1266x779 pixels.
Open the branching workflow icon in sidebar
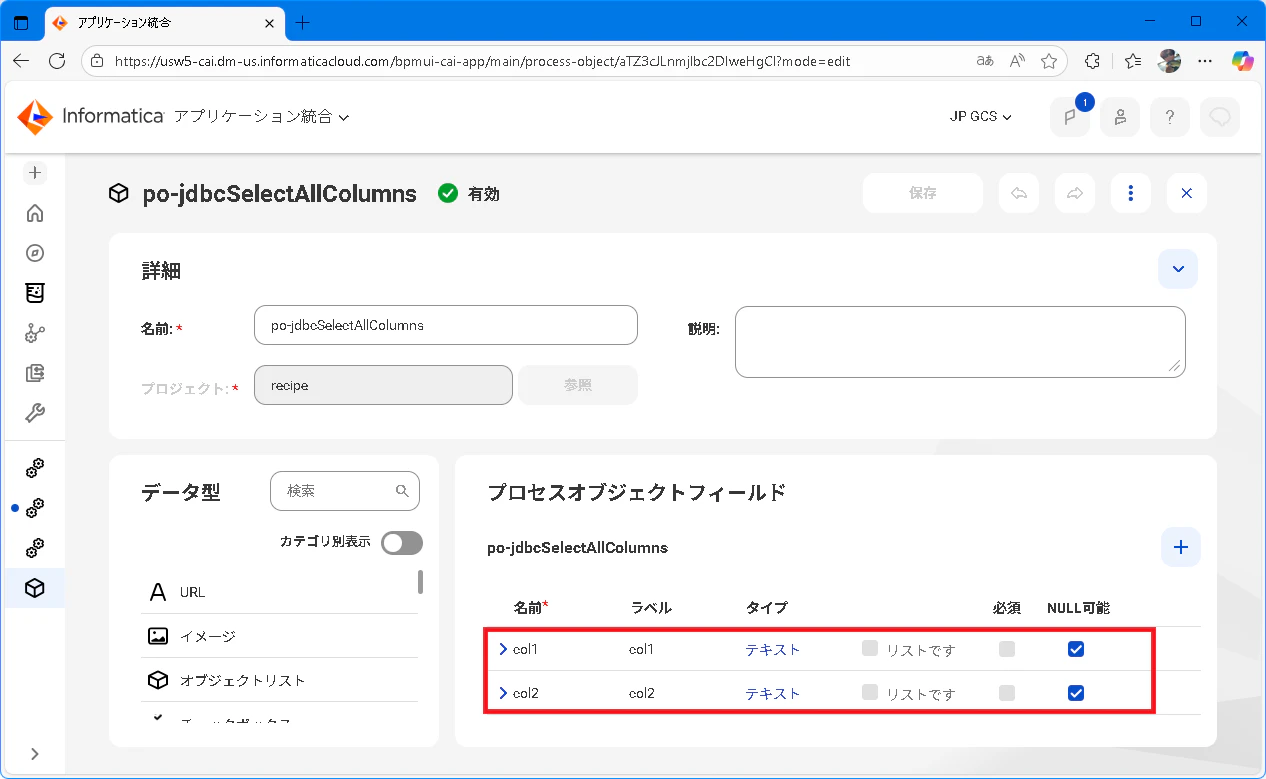click(x=35, y=333)
